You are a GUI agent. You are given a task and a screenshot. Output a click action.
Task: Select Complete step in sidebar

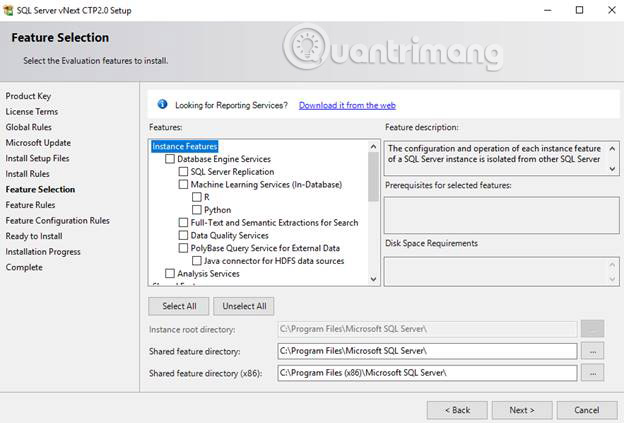pyautogui.click(x=24, y=267)
